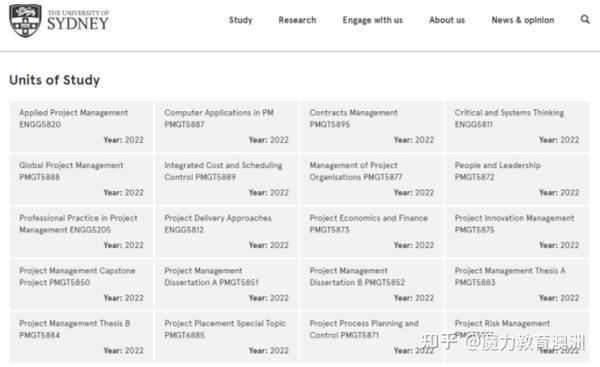Open Critical and Systems Thinking ENGG5811
The height and width of the screenshot is (367, 600).
click(x=517, y=127)
